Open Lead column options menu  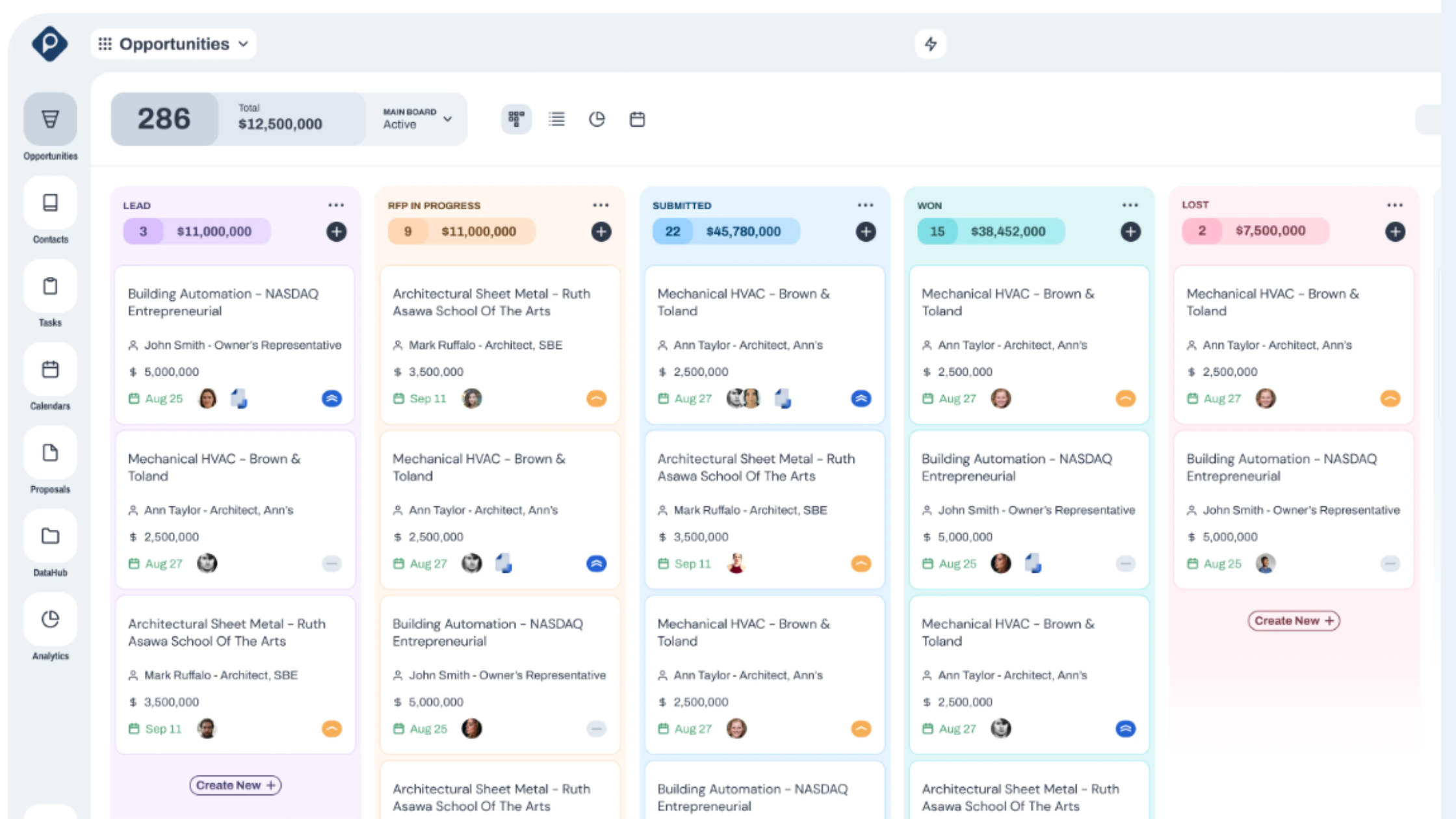click(x=336, y=205)
